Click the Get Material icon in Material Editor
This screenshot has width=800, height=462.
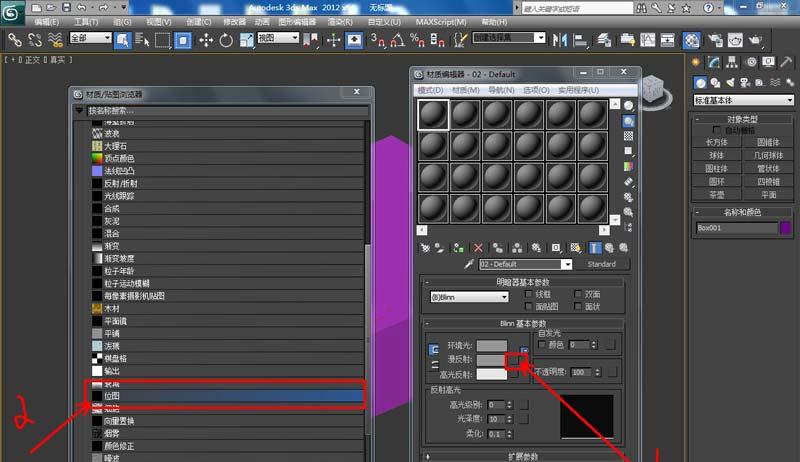(425, 248)
